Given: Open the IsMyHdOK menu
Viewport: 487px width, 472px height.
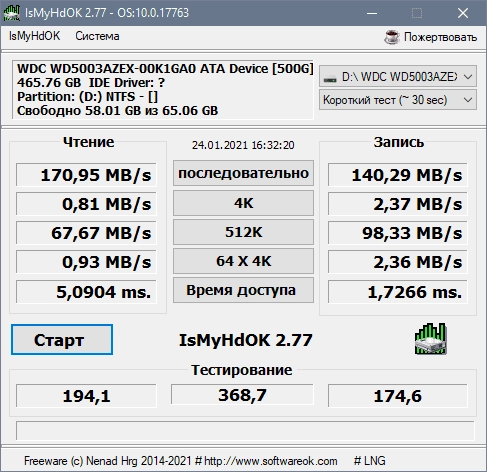Looking at the screenshot, I should 34,36.
